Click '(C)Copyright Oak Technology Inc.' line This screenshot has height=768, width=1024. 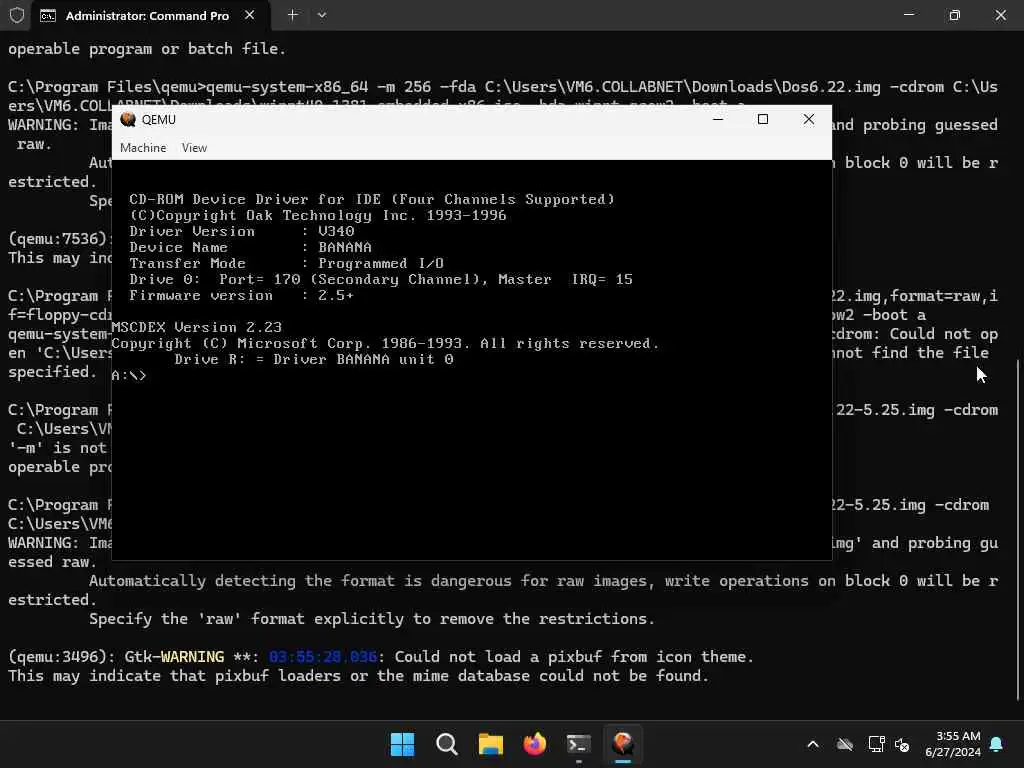(x=317, y=216)
